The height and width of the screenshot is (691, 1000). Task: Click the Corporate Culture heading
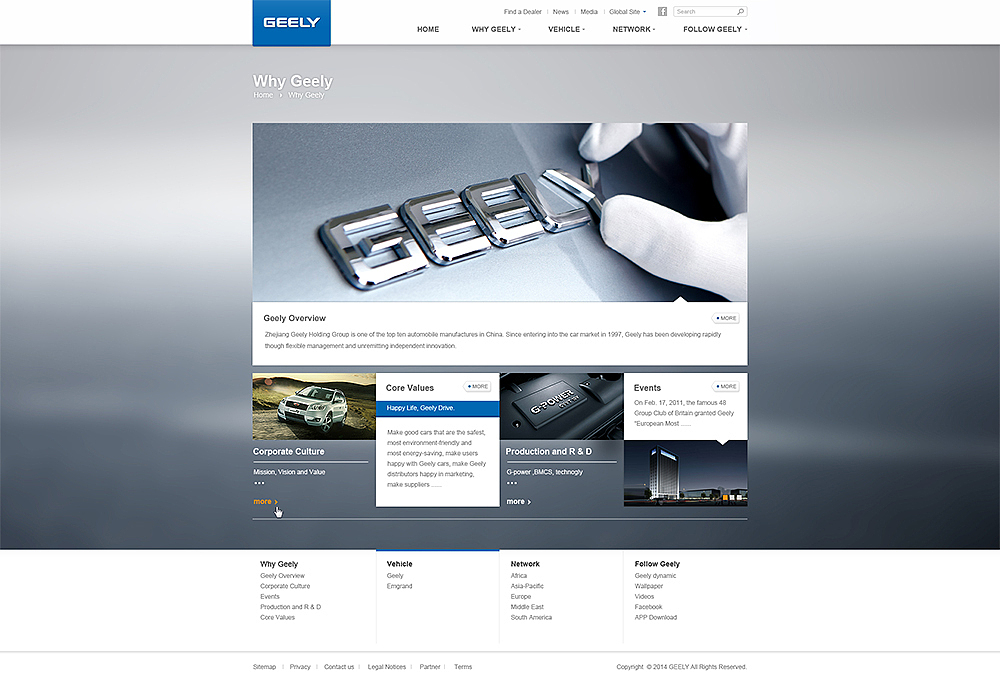point(288,451)
